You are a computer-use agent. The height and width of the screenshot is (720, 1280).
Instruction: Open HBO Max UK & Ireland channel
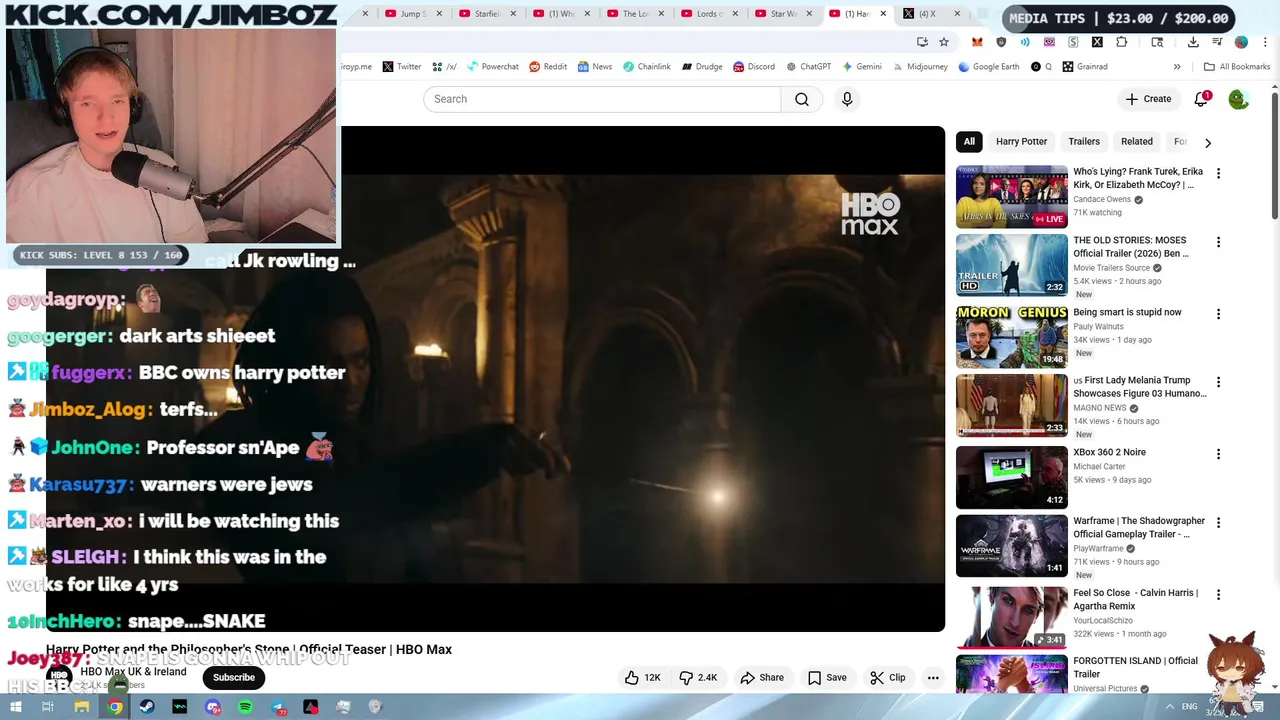click(x=133, y=672)
